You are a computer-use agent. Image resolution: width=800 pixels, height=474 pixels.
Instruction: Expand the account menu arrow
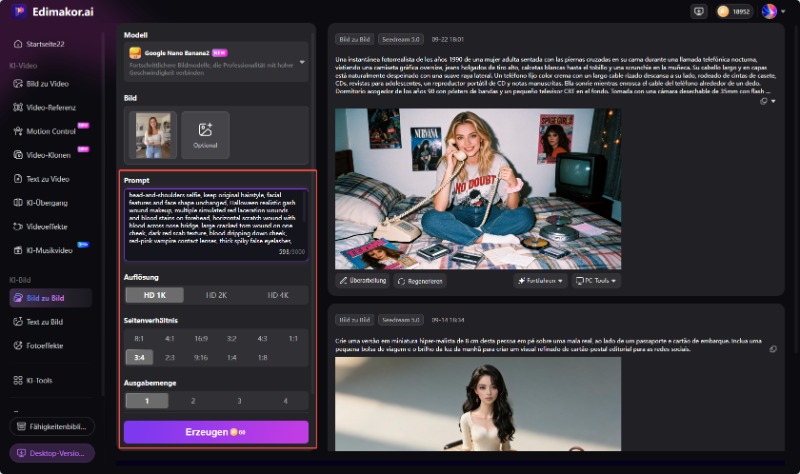point(783,11)
